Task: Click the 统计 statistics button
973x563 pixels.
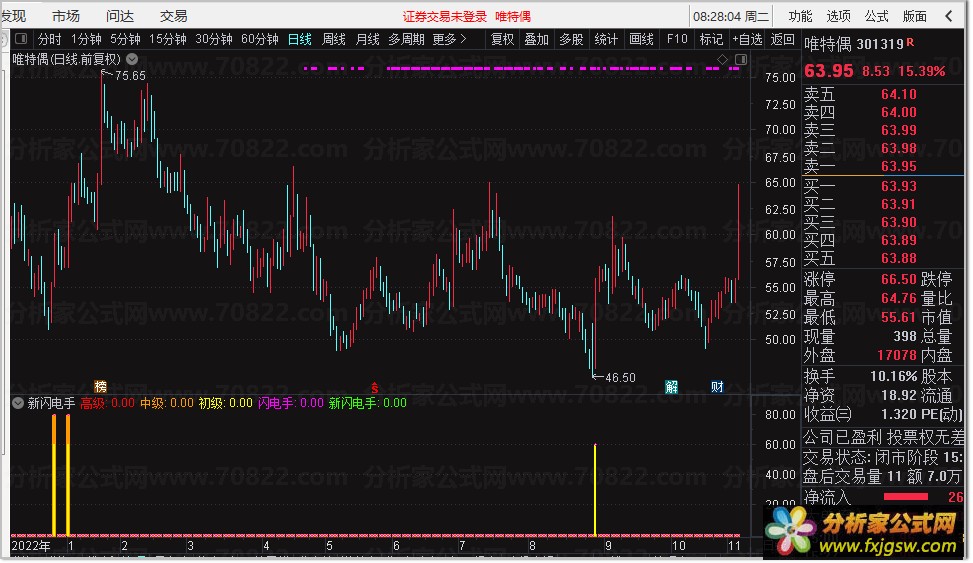Action: click(606, 40)
